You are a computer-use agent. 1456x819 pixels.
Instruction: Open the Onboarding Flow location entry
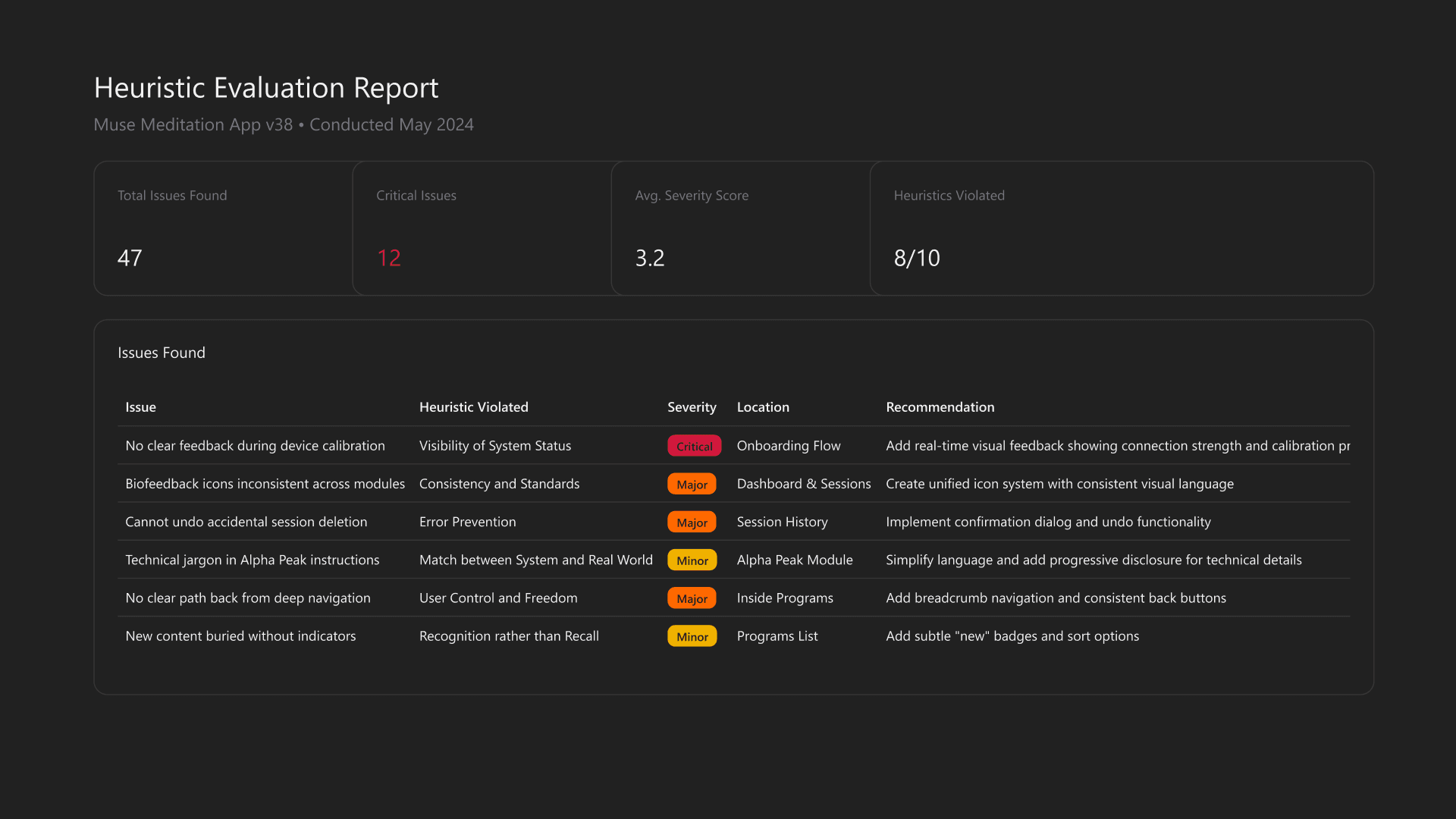[x=788, y=446]
